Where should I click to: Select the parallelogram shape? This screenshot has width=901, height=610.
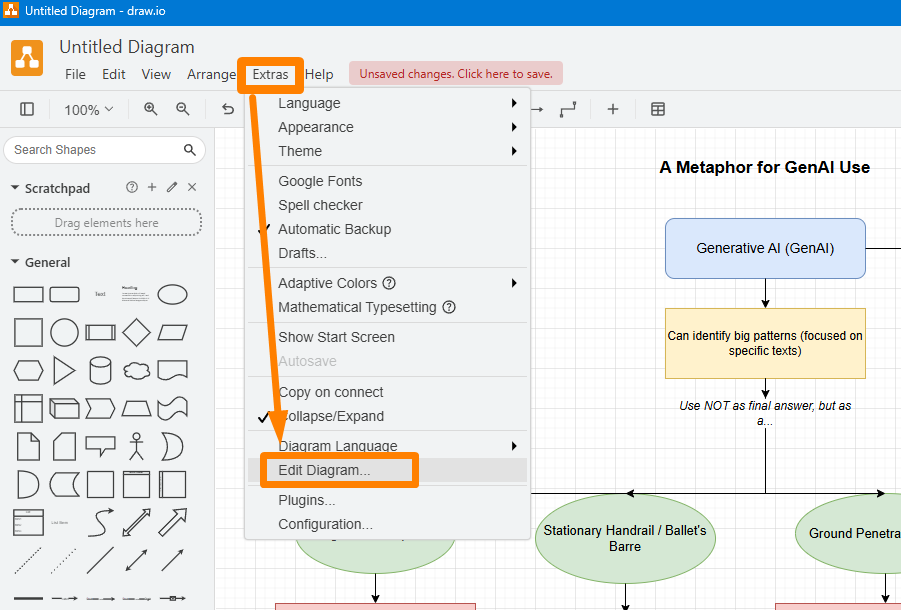(x=172, y=333)
